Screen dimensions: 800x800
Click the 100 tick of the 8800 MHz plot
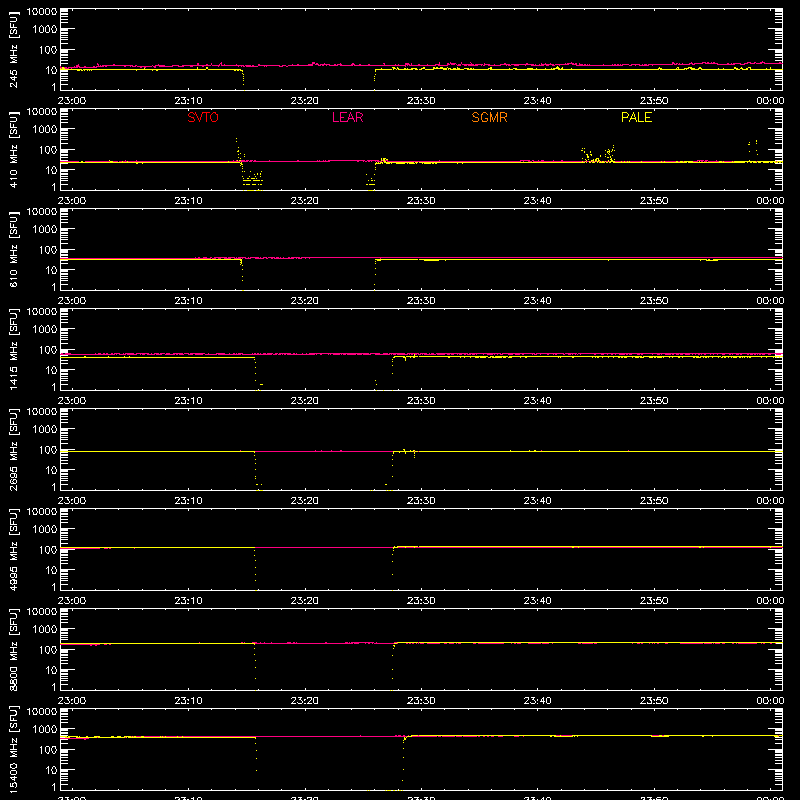48,650
